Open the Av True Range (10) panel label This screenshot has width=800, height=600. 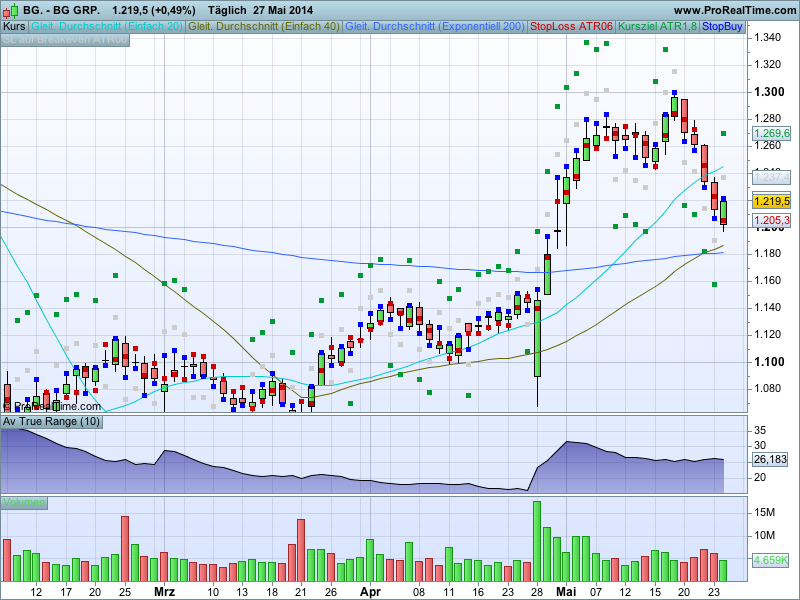coord(52,421)
